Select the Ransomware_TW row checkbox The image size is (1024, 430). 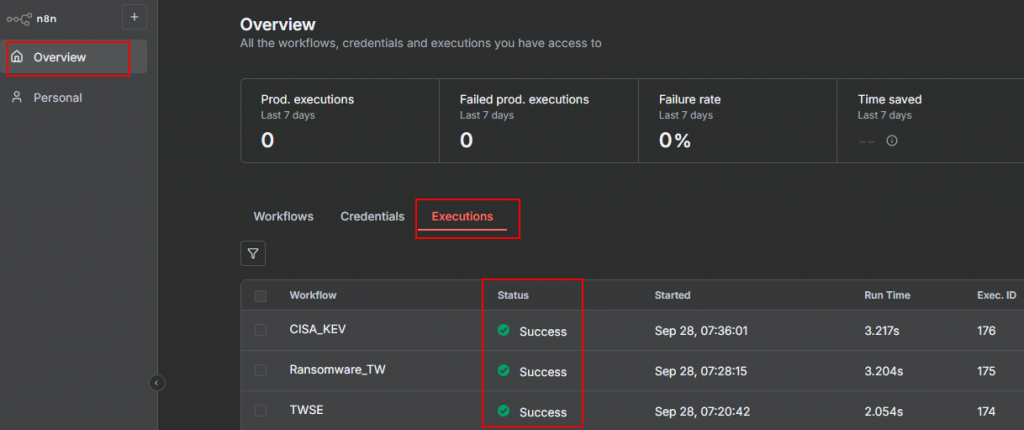261,371
